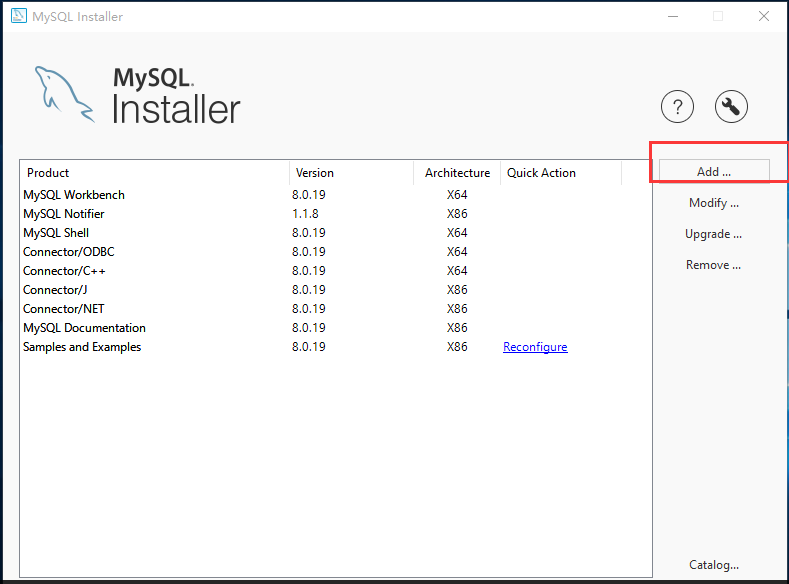
Task: Click the Add ... button
Action: tap(714, 172)
